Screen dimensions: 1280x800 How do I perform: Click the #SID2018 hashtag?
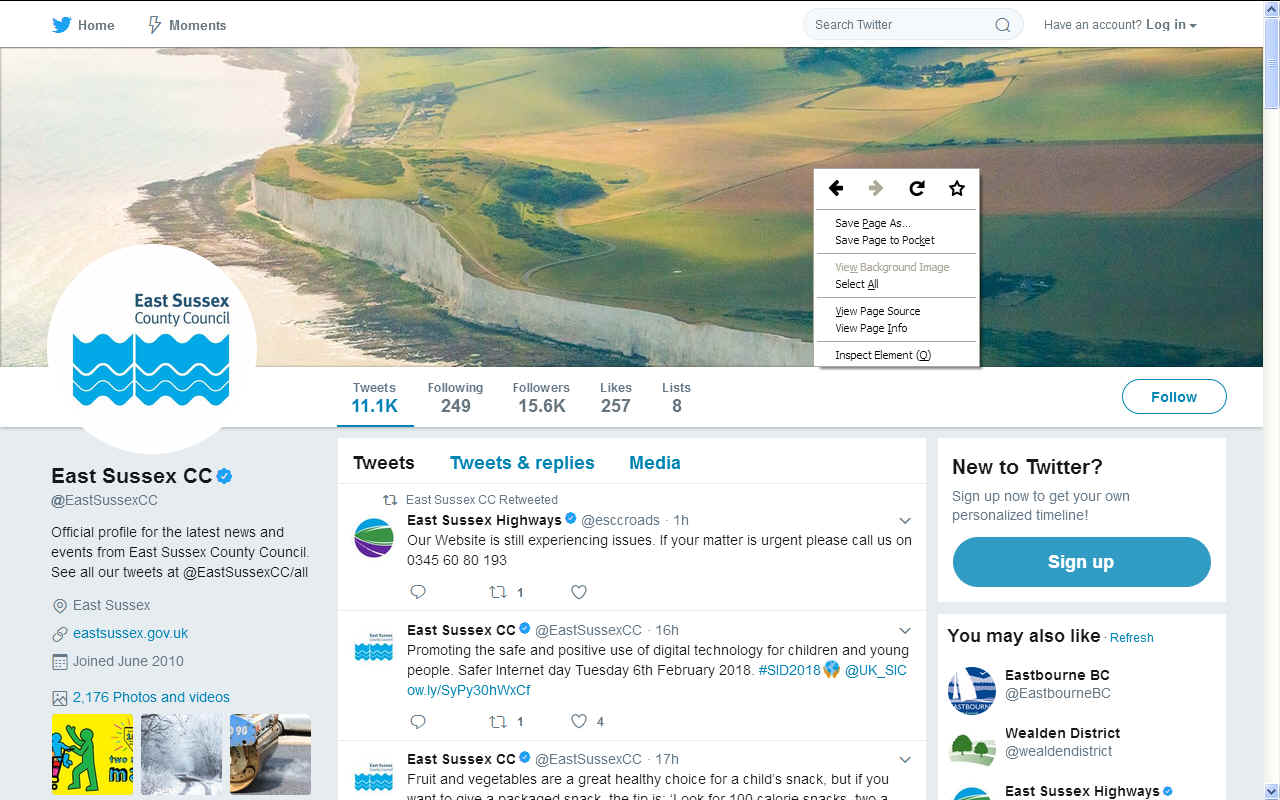click(x=789, y=670)
